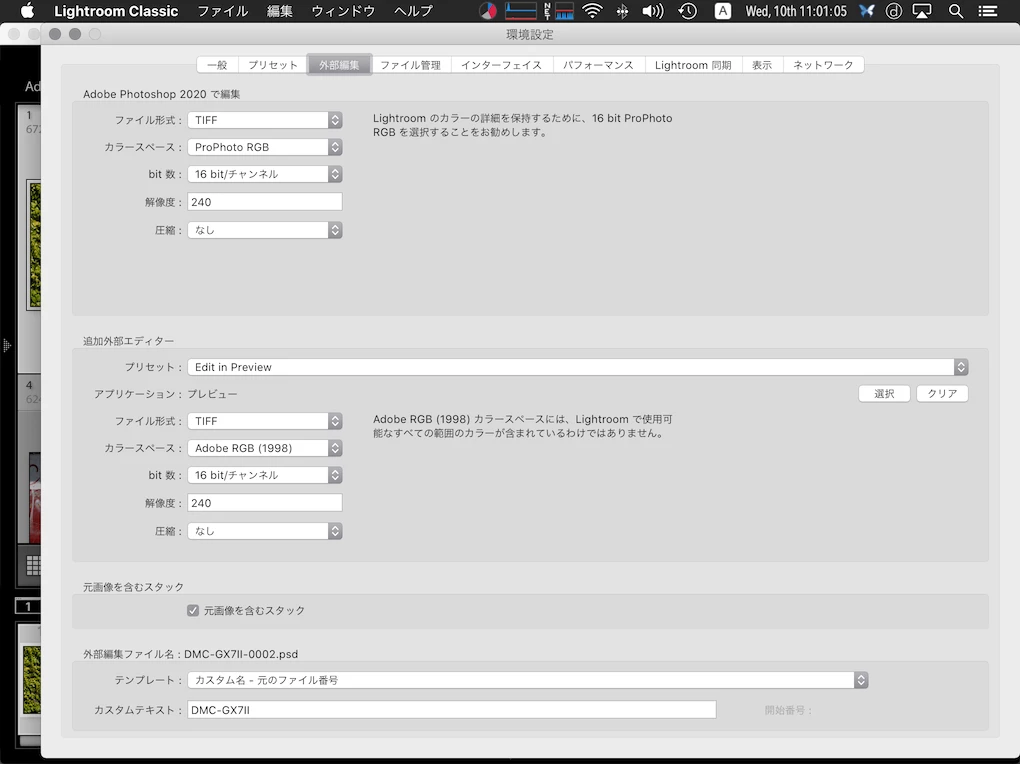The height and width of the screenshot is (764, 1020).
Task: Open the ファイル管理 tab
Action: click(410, 65)
